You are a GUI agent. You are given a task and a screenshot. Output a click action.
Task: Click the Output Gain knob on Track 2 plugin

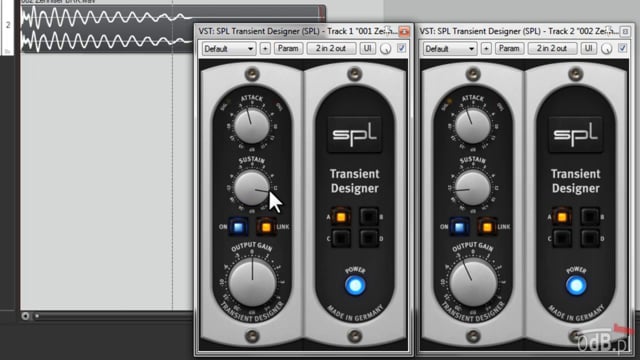tap(473, 282)
